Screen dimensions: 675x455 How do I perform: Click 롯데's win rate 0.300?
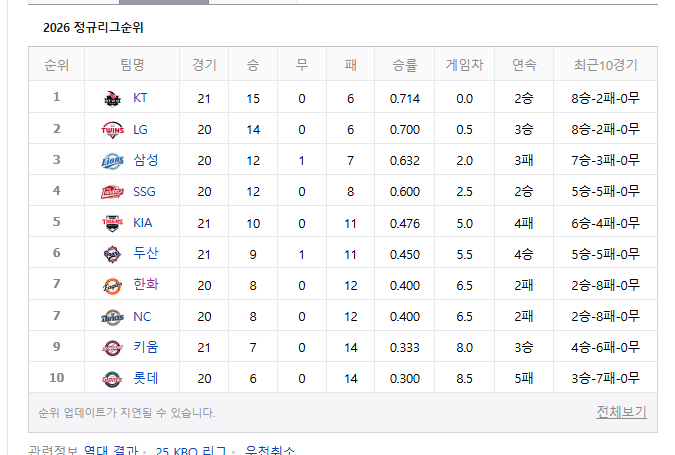tap(405, 378)
